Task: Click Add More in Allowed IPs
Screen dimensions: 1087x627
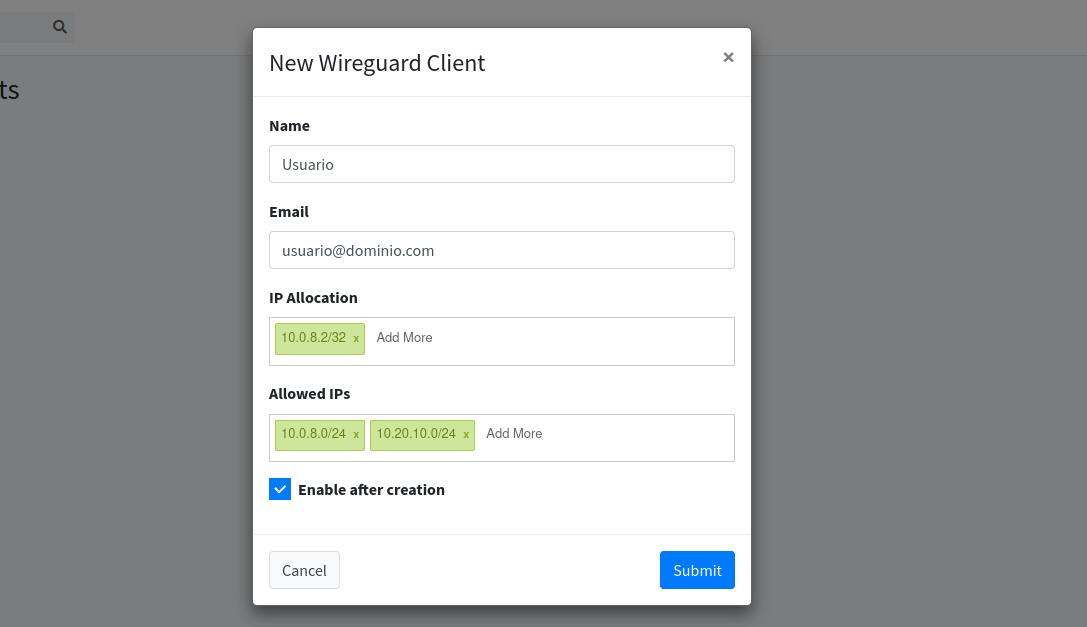Action: coord(514,434)
